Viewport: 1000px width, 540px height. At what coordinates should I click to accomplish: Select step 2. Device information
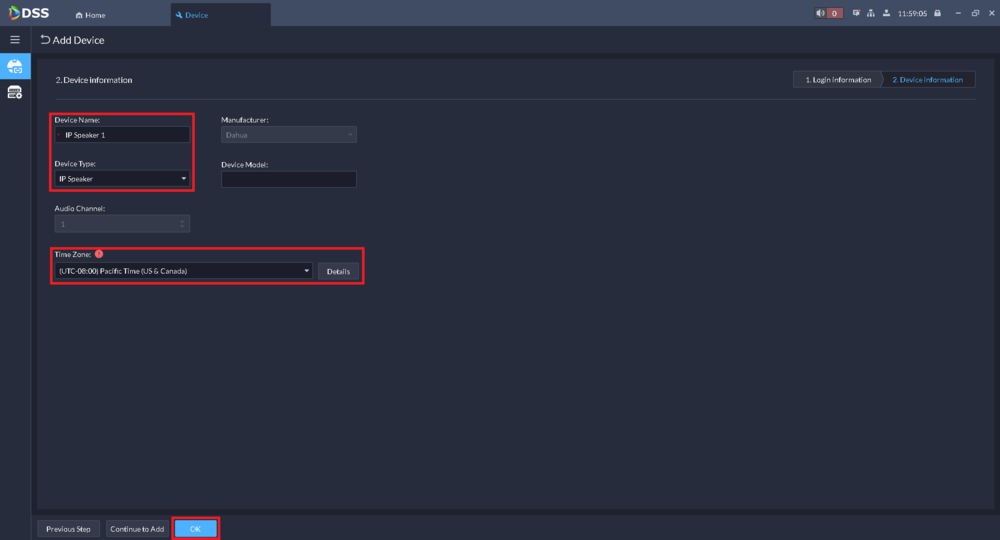(928, 80)
